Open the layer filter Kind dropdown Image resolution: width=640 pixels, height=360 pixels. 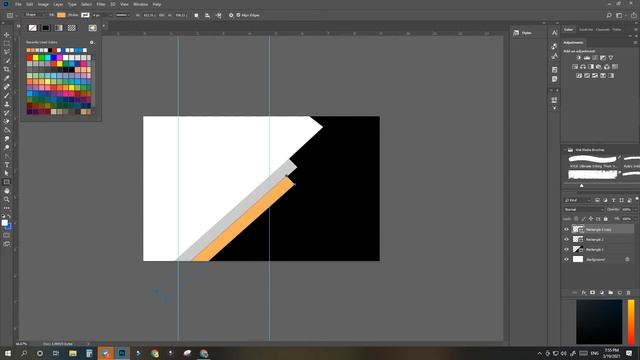[577, 200]
